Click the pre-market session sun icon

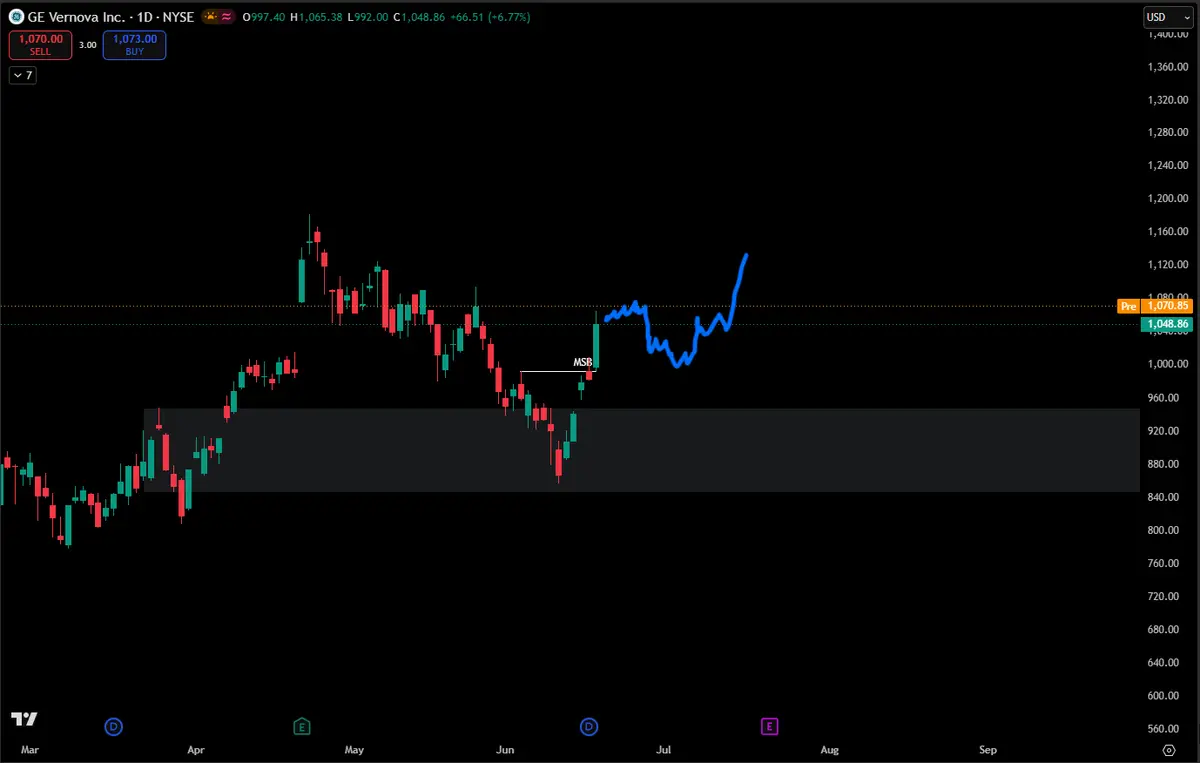click(x=211, y=17)
